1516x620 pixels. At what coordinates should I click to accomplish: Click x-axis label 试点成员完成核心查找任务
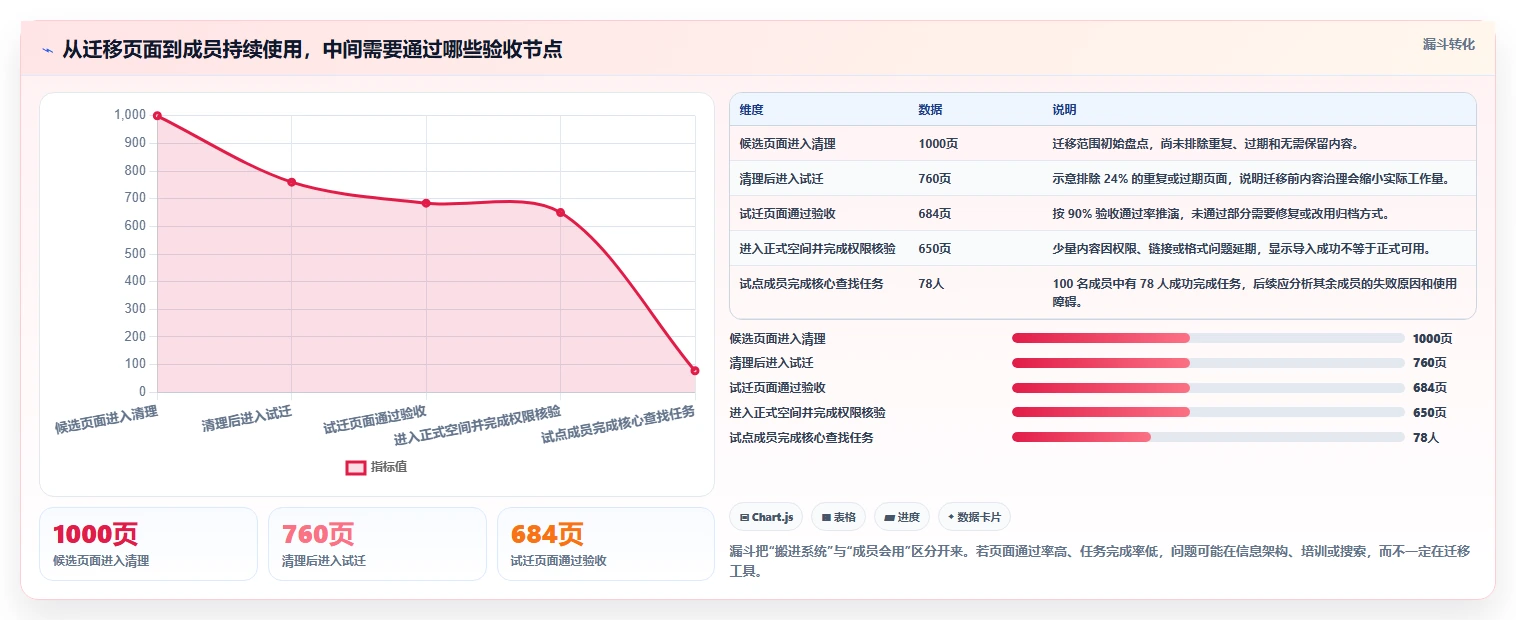[618, 424]
